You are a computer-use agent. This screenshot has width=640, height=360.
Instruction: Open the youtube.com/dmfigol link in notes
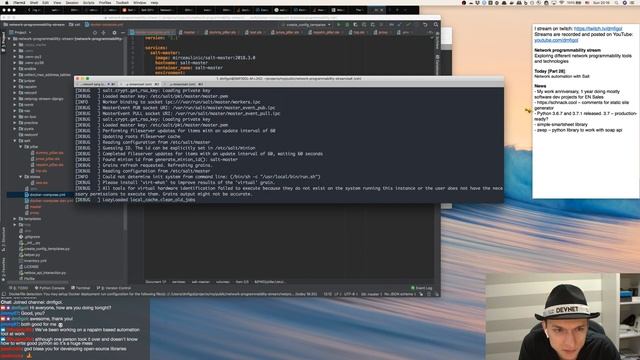tap(556, 40)
